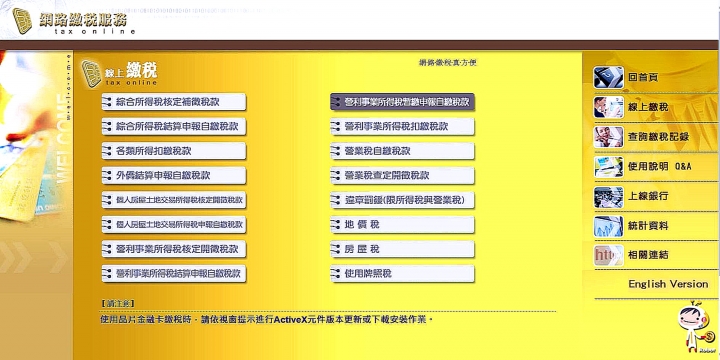Image resolution: width=720 pixels, height=360 pixels.
Task: Switch to the English Version
Action: (668, 284)
